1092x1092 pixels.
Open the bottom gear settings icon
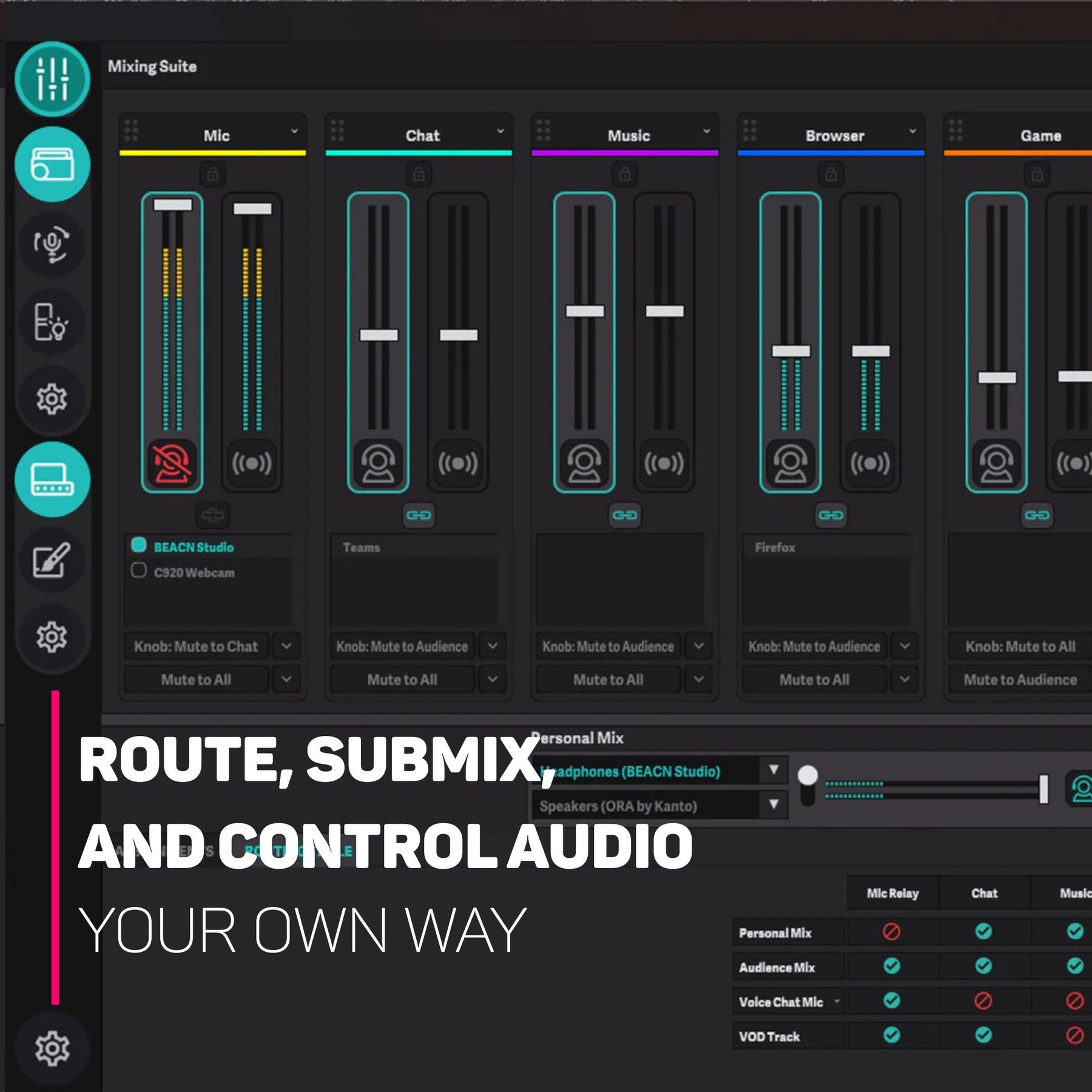coord(52,1048)
